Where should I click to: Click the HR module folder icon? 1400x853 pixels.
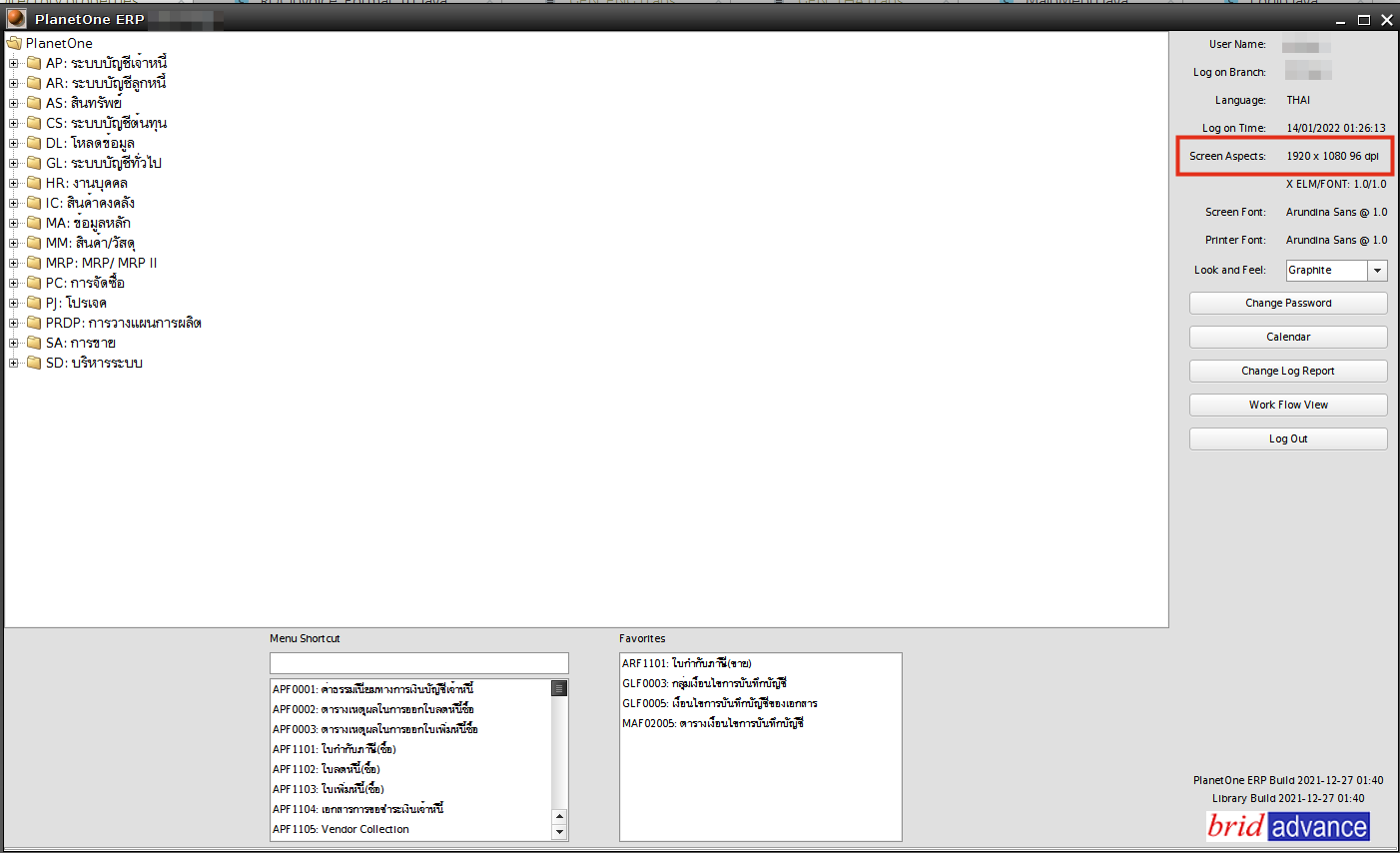34,183
